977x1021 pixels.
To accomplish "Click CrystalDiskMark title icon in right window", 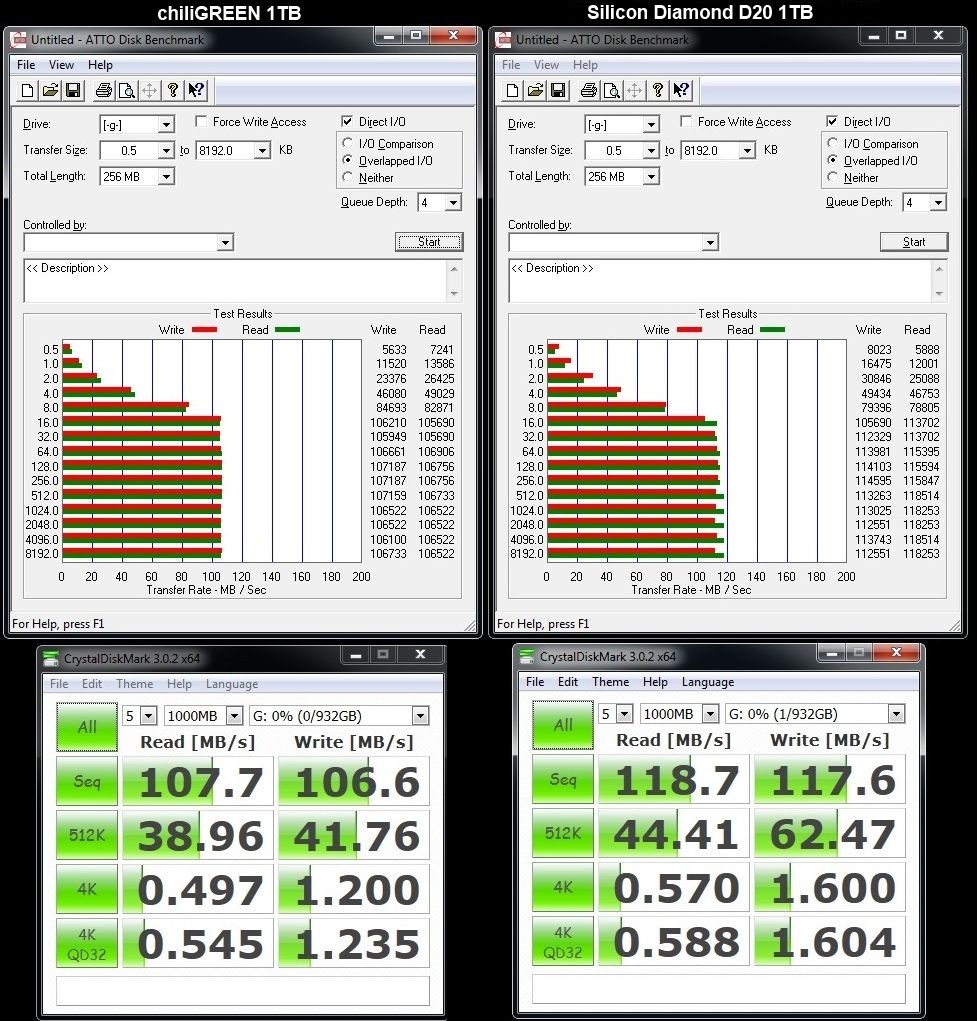I will (527, 657).
